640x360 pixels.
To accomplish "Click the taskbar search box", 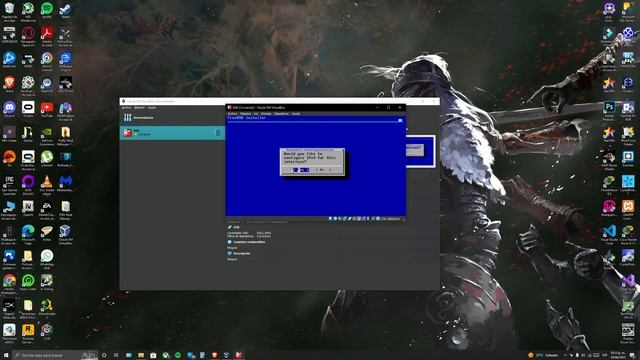I will [x=55, y=356].
